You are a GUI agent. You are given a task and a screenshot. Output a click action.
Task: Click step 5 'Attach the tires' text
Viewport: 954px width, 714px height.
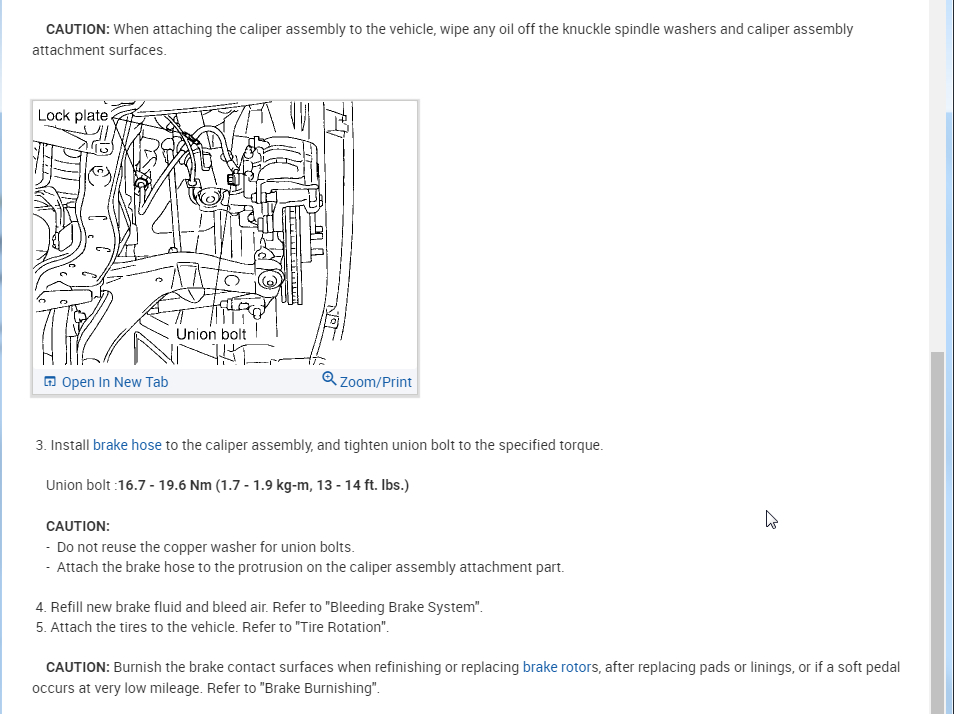(x=212, y=627)
